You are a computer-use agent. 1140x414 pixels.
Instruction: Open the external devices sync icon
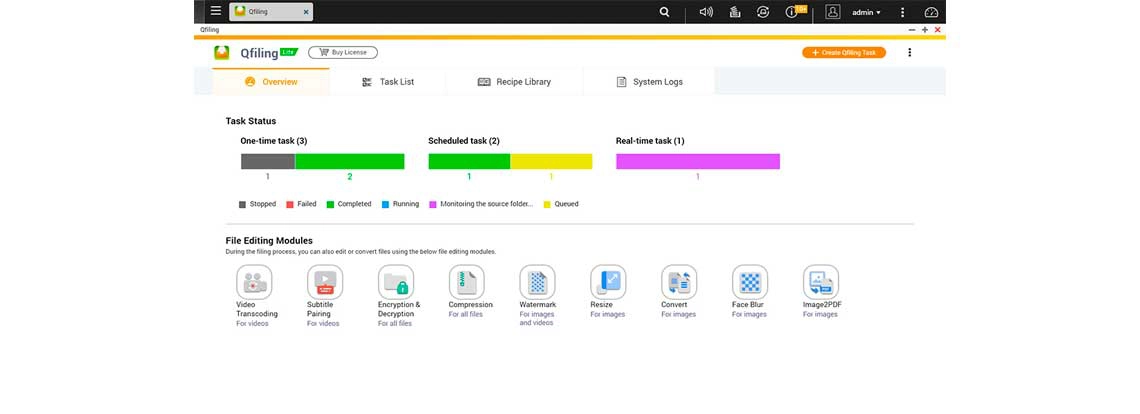click(763, 12)
